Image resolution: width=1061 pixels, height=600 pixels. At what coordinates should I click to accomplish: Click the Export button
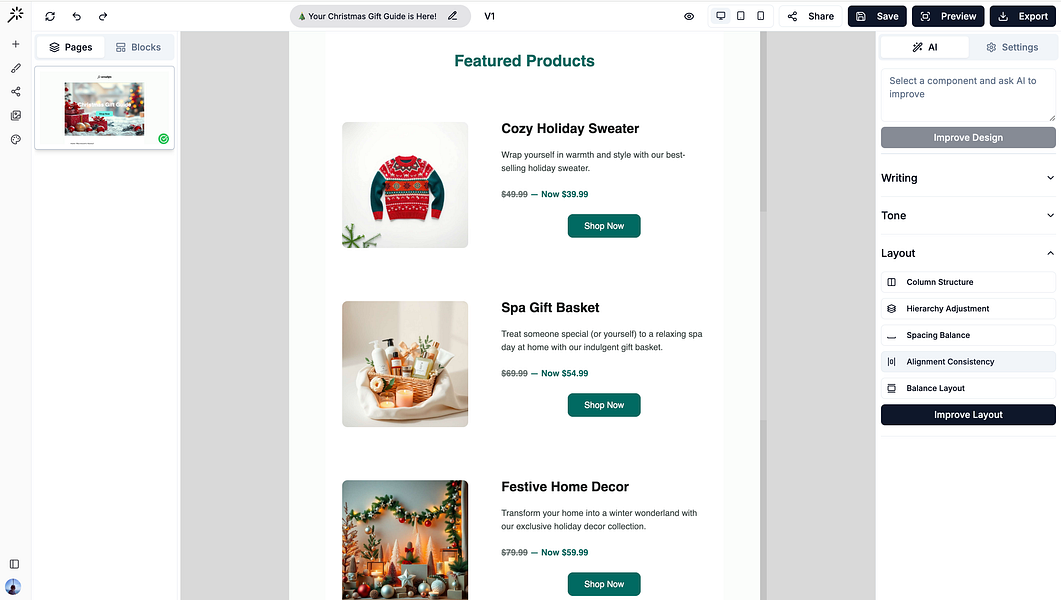click(1024, 16)
